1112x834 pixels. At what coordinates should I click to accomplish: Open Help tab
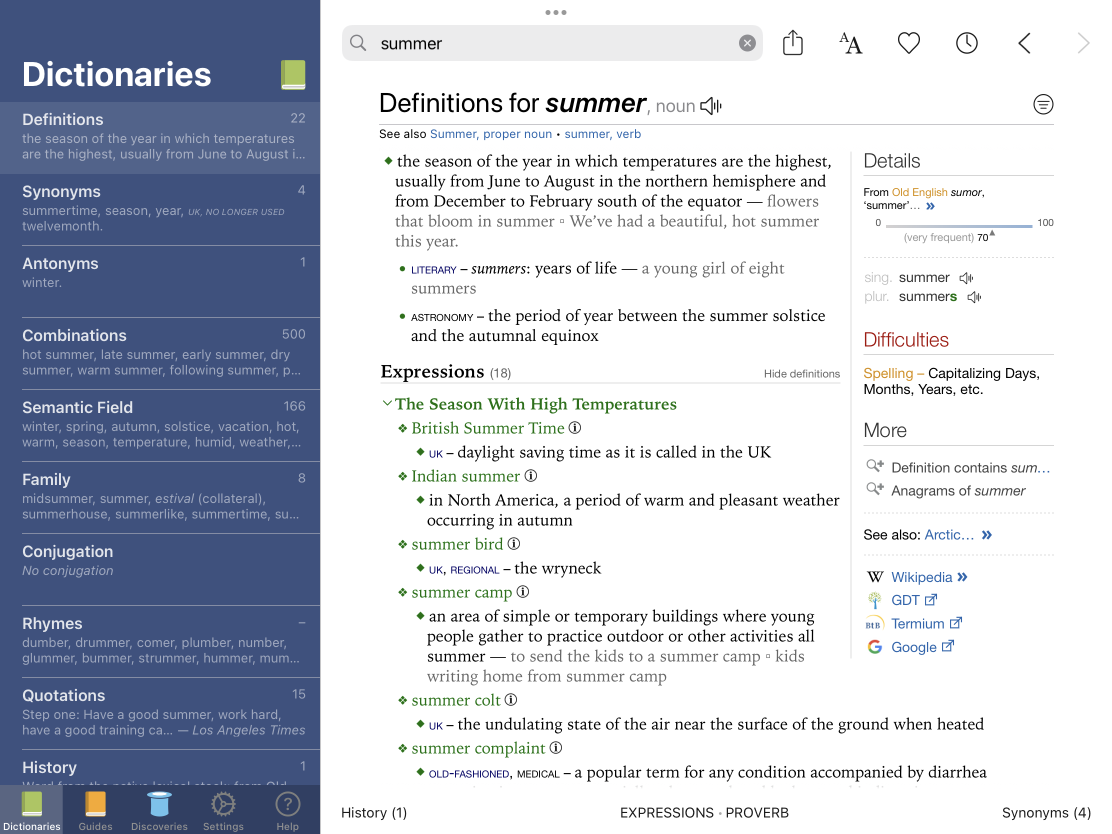[x=287, y=811]
